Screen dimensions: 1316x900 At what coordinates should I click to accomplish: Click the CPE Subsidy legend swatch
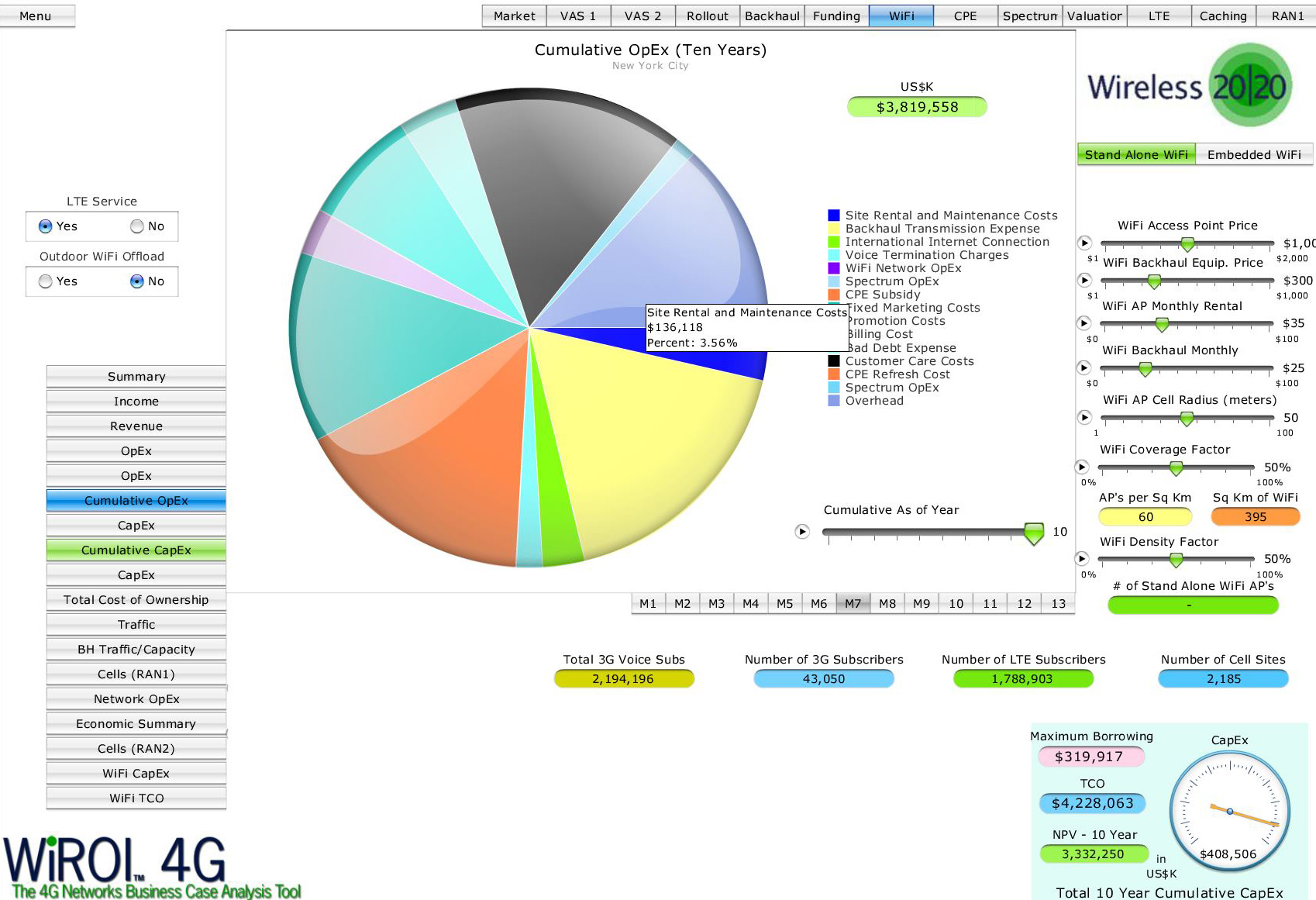click(834, 294)
